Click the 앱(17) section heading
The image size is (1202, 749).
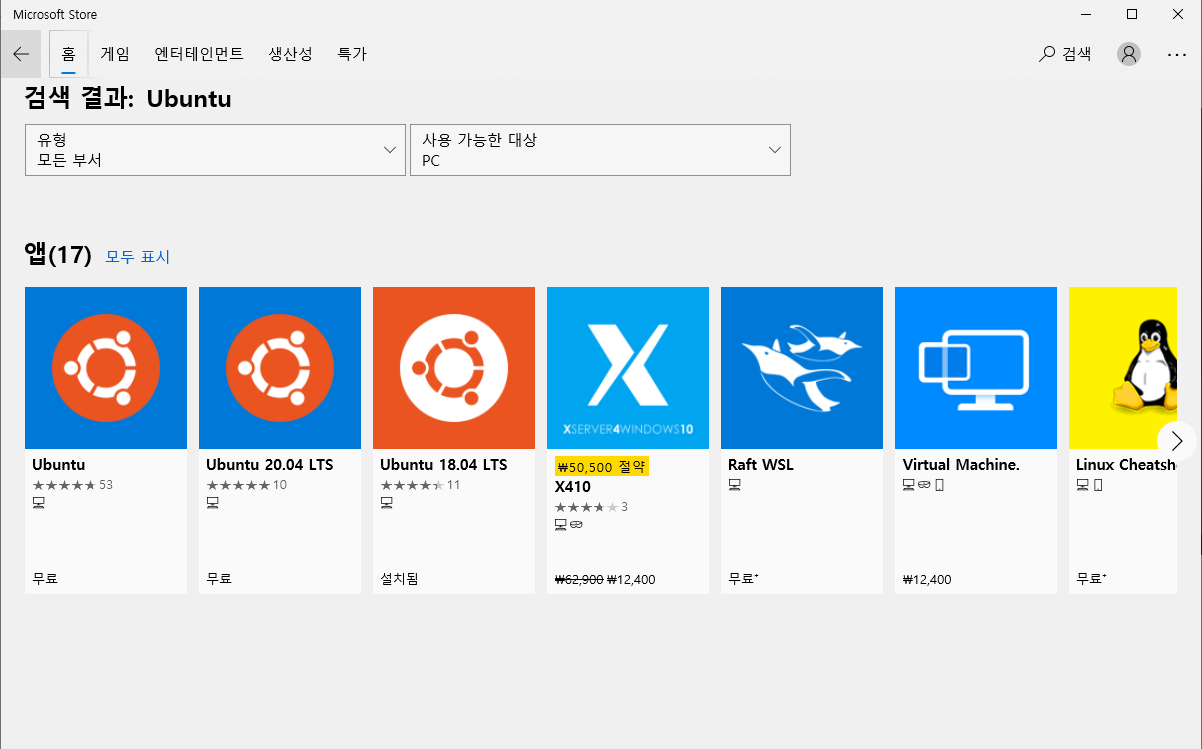pos(58,255)
